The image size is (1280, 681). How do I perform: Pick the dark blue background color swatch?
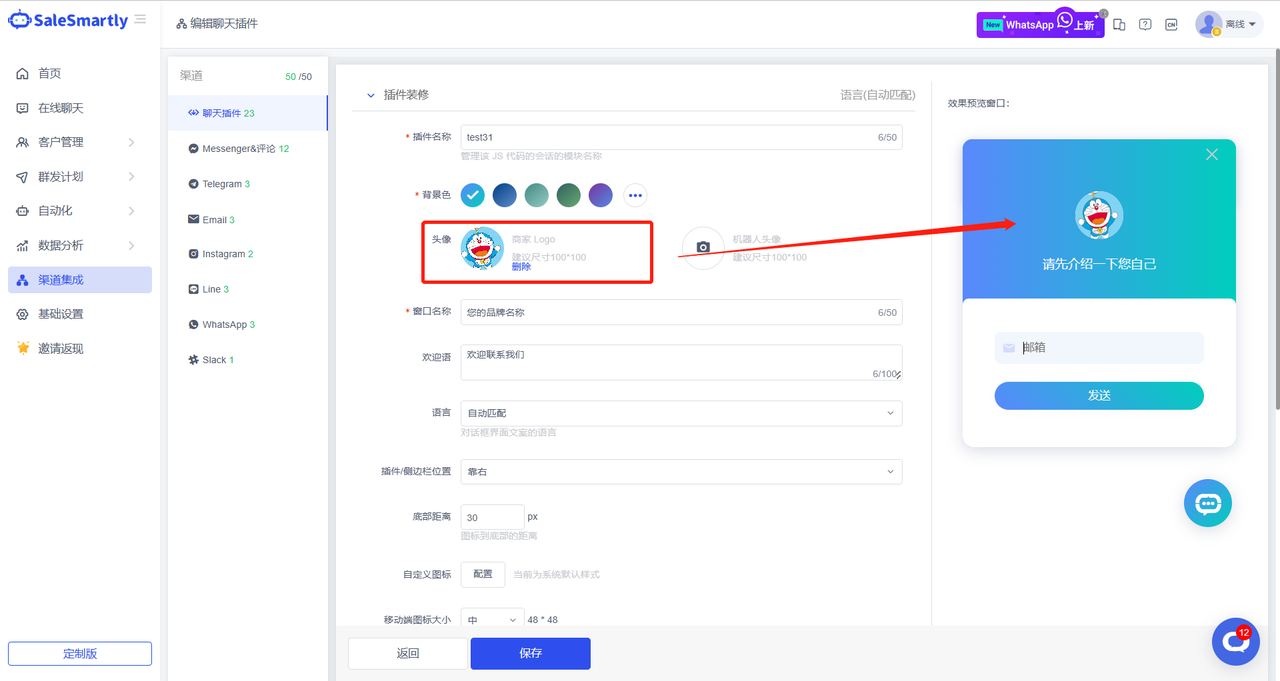(505, 195)
